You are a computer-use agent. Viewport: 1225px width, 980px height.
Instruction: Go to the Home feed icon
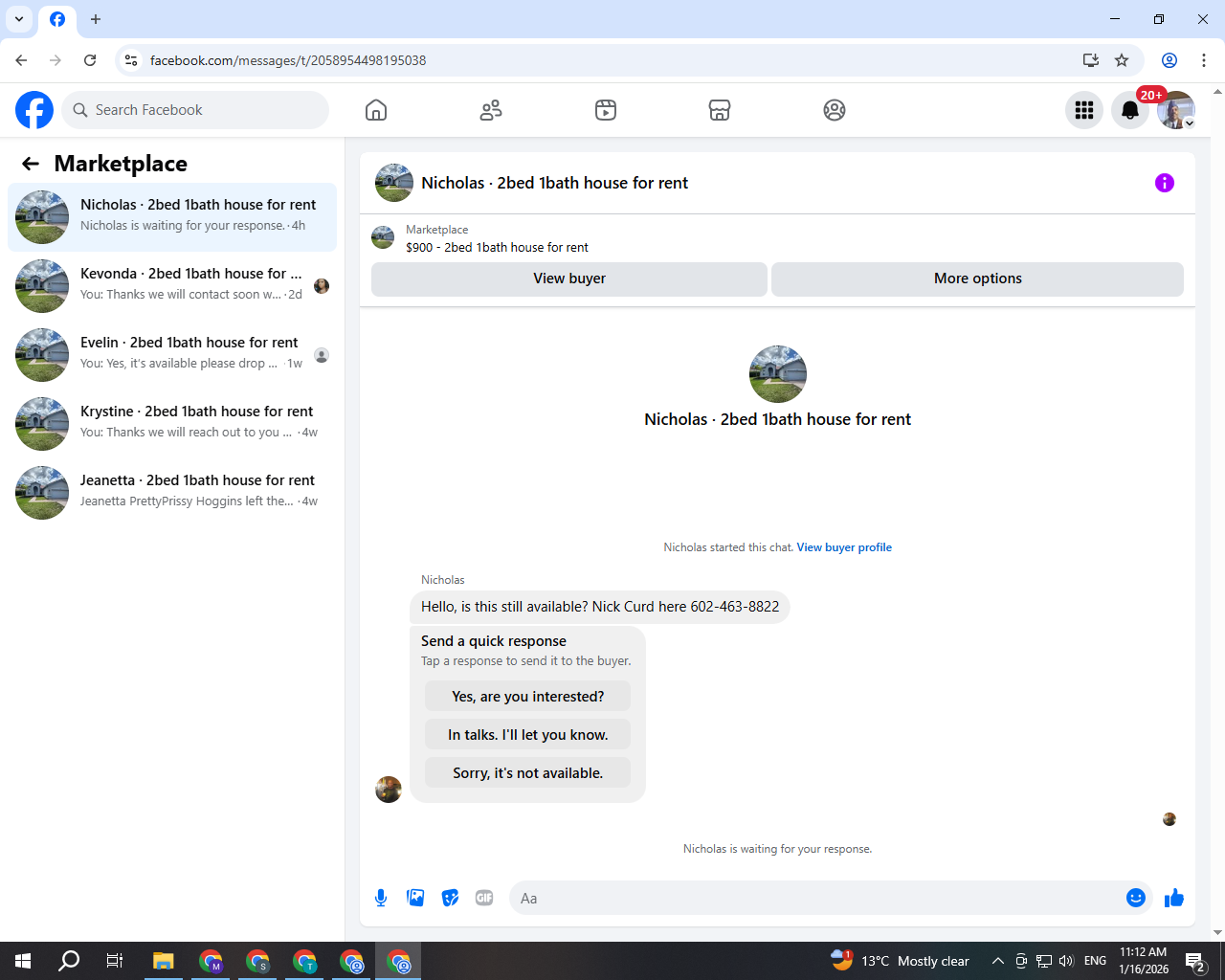click(376, 110)
